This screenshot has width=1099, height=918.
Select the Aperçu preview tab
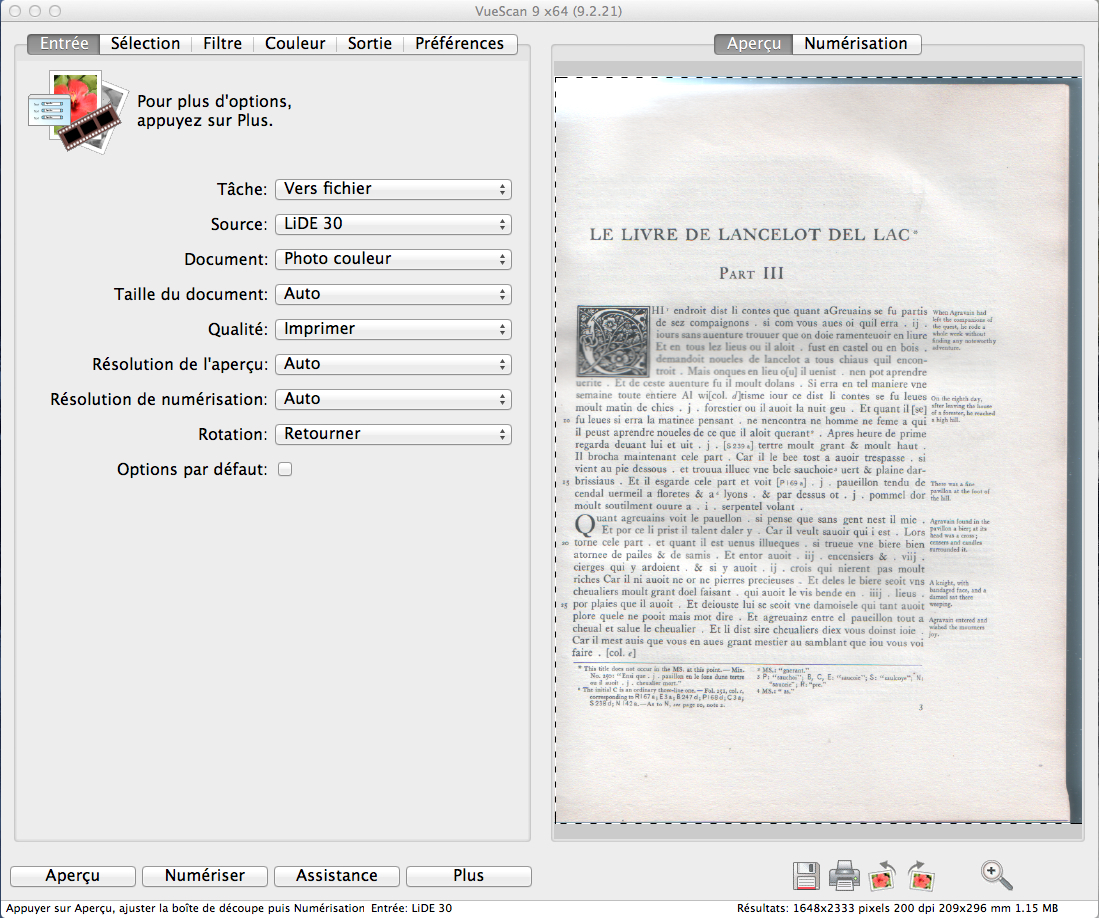pyautogui.click(x=753, y=43)
